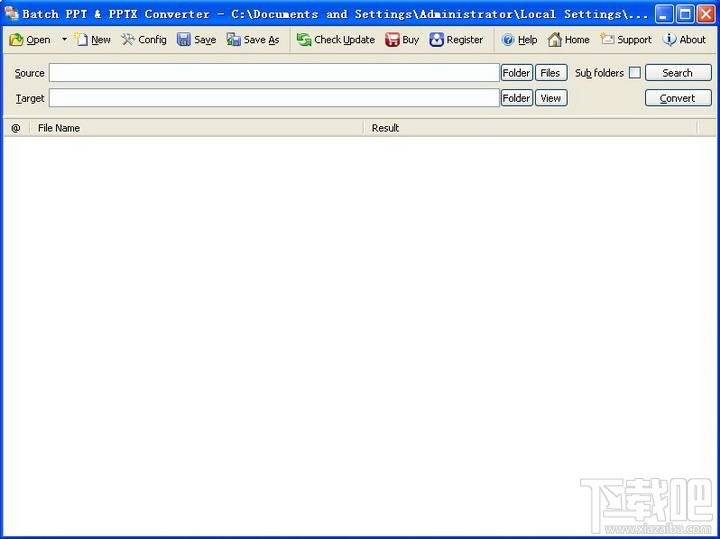This screenshot has width=720, height=539.
Task: Click the Save disk icon
Action: click(x=184, y=40)
